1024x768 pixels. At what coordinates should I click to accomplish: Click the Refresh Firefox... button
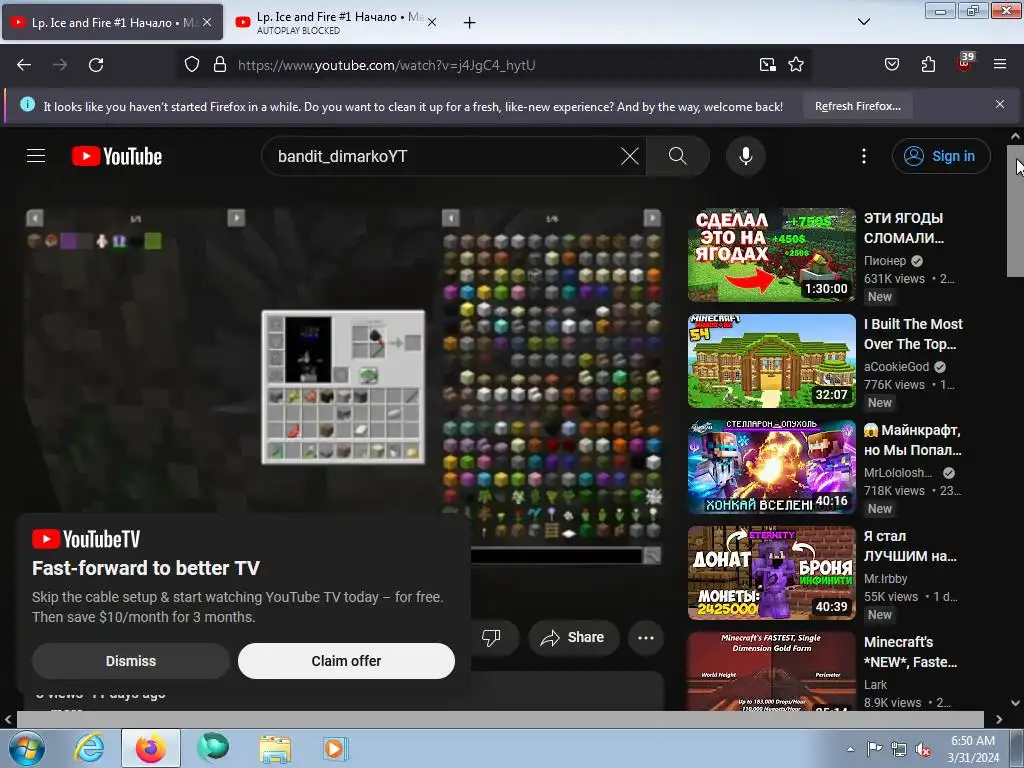click(x=857, y=106)
